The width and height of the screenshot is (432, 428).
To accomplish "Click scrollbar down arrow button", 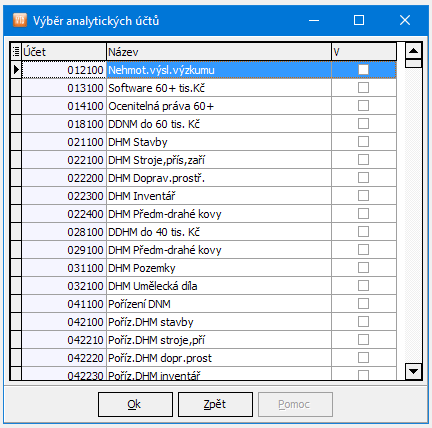I will (413, 371).
